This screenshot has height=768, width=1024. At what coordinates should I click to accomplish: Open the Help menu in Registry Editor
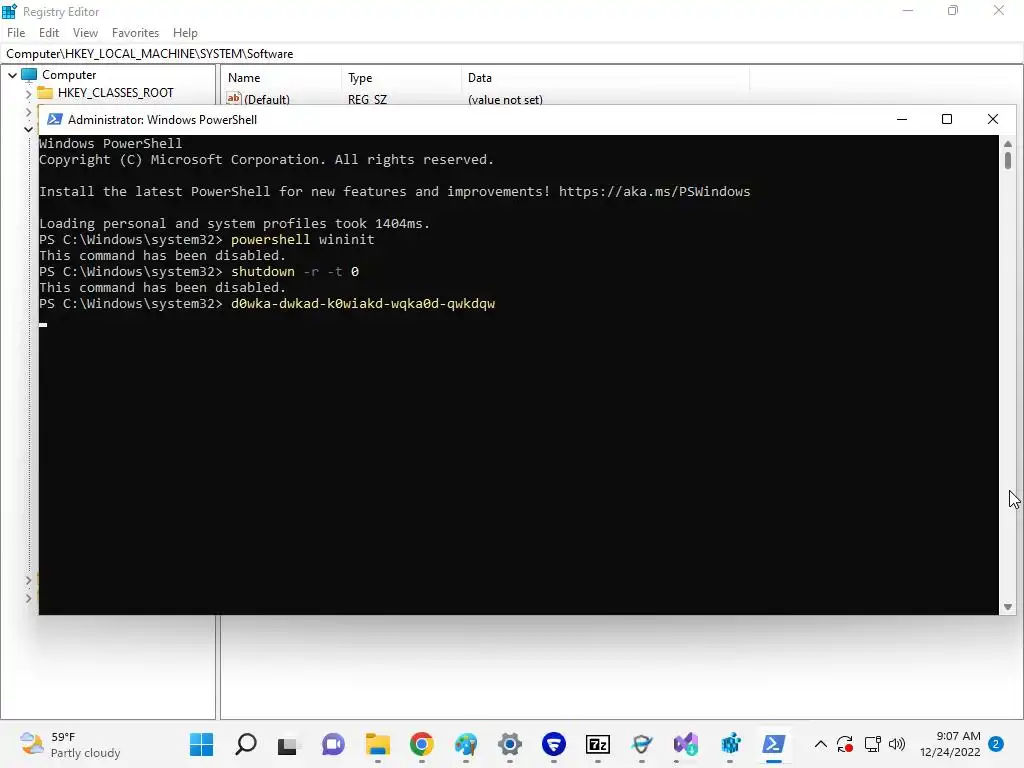pos(185,33)
